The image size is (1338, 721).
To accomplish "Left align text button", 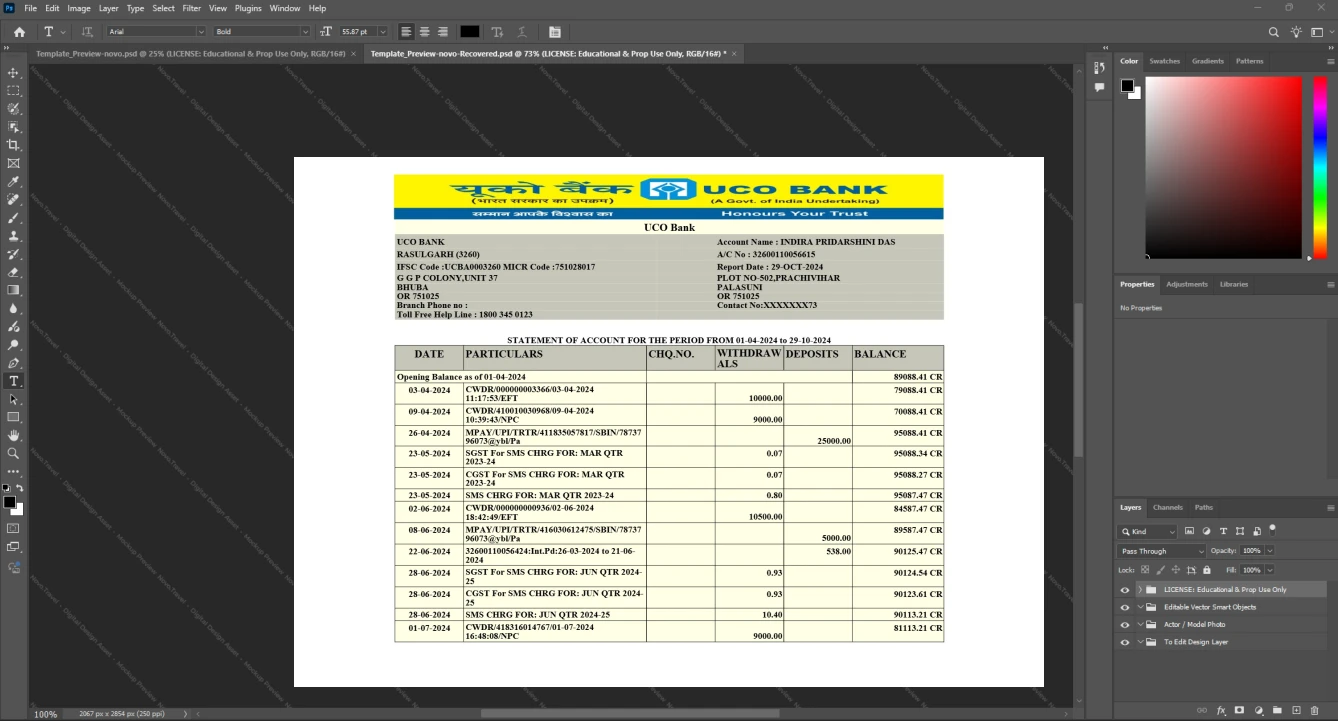I will pyautogui.click(x=406, y=32).
